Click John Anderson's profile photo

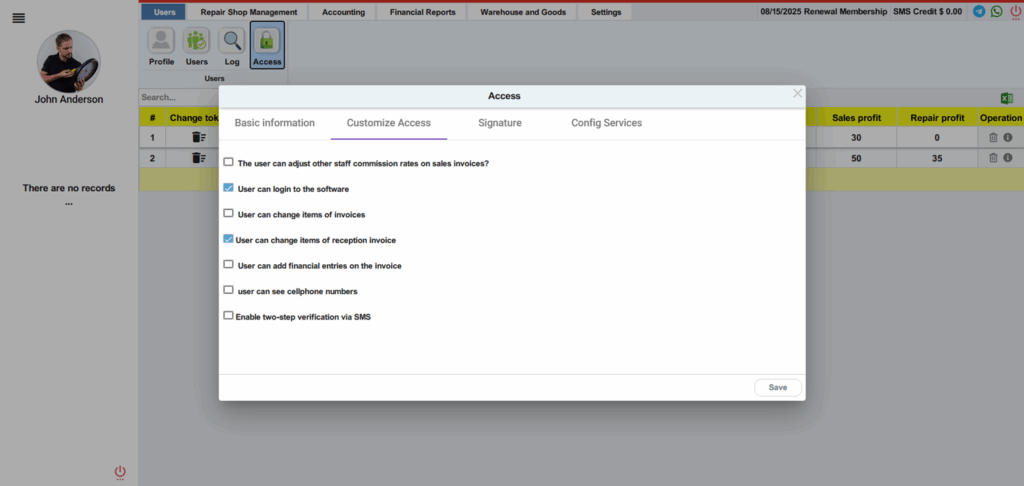coord(69,61)
